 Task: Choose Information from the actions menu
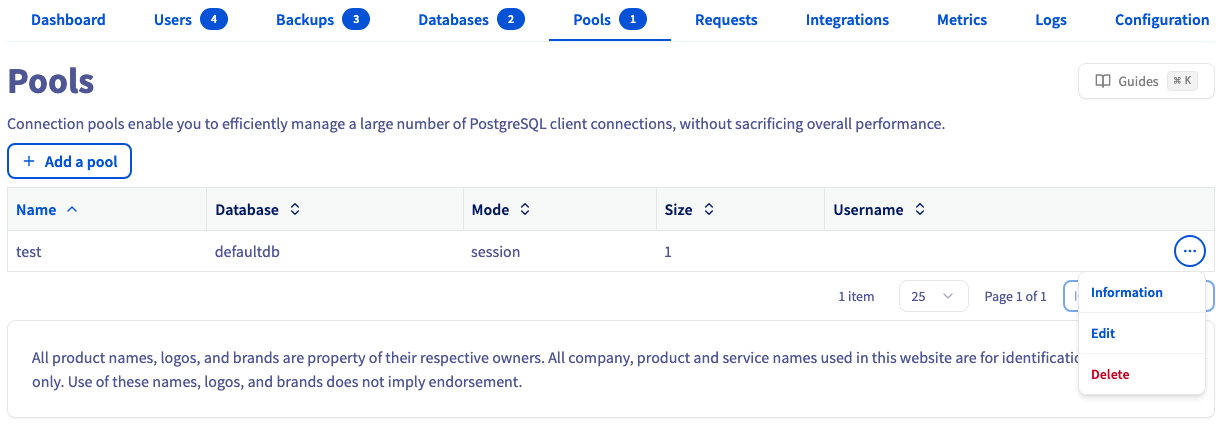1141,293
